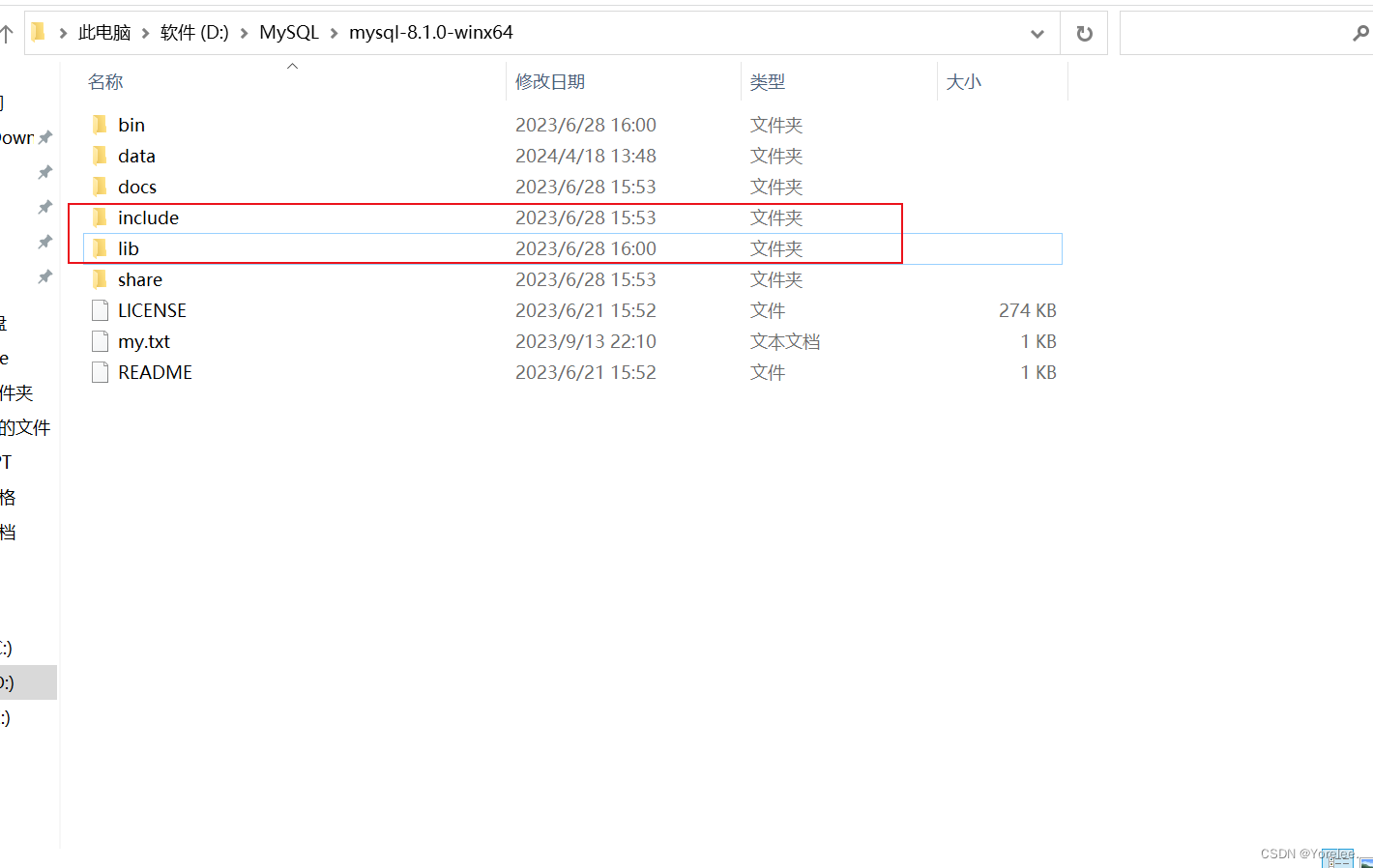This screenshot has width=1373, height=868.
Task: Sort files by 大小 column header
Action: click(964, 82)
